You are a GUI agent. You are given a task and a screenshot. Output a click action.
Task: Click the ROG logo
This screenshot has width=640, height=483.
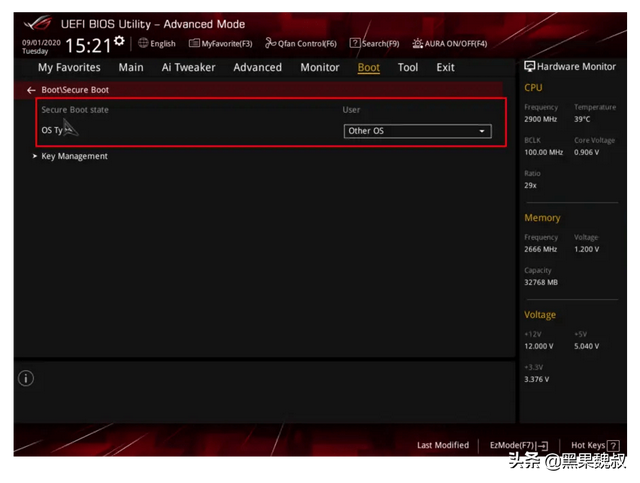click(38, 23)
